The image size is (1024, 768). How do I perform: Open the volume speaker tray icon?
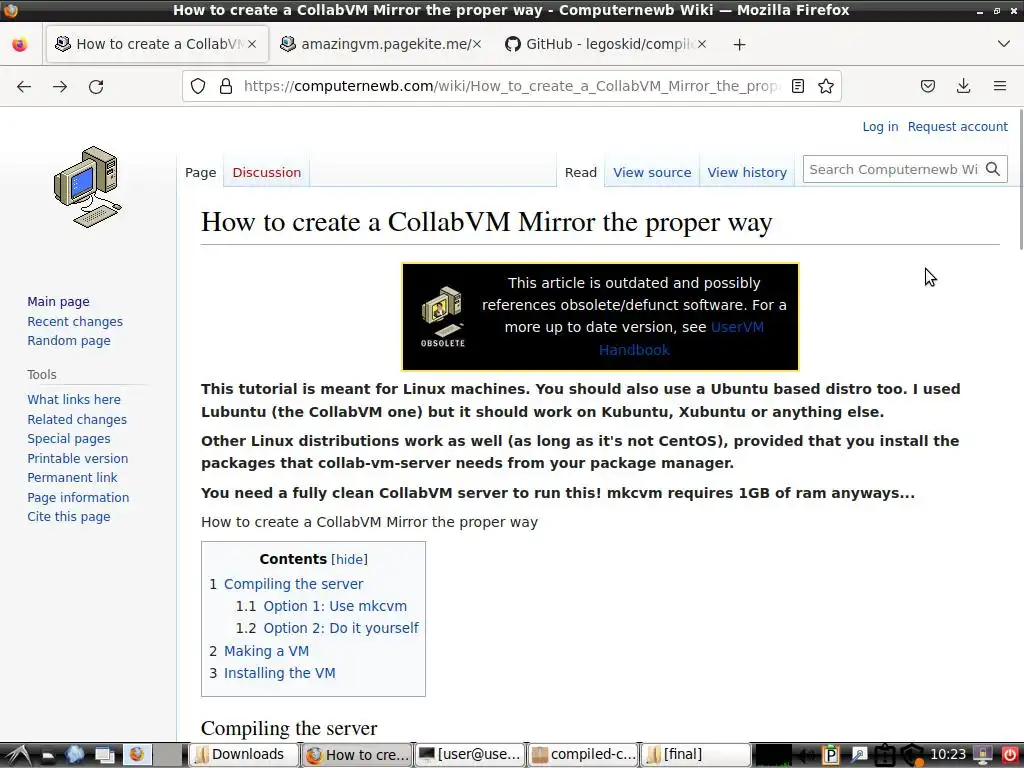pyautogui.click(x=805, y=755)
